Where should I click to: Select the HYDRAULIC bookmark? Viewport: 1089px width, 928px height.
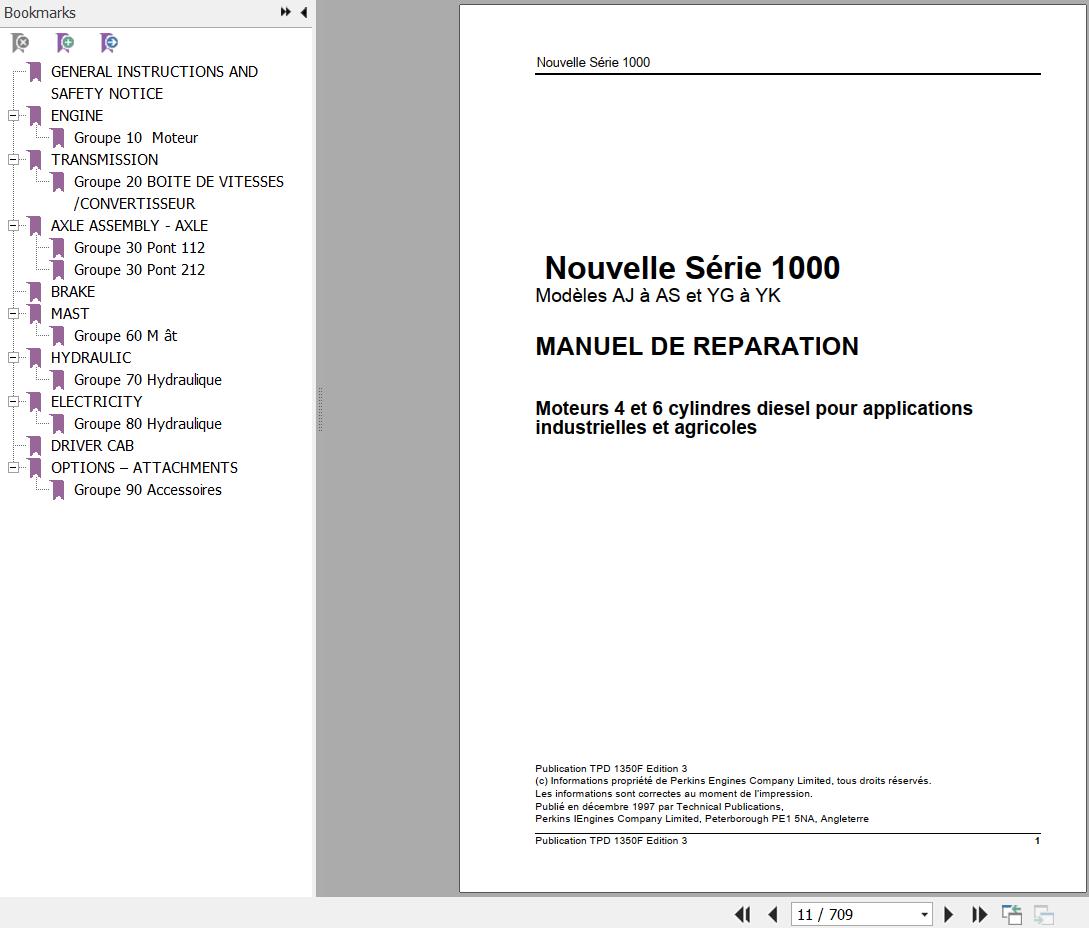click(90, 358)
